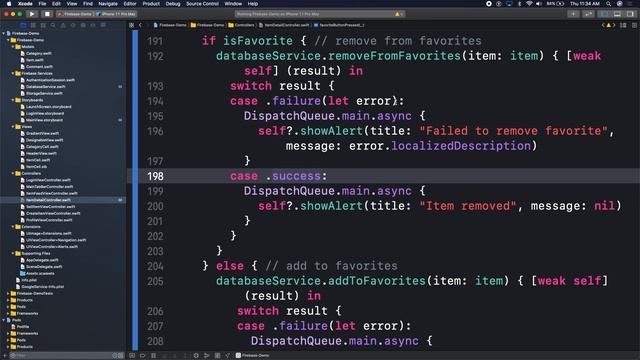Collapse the Controllers folder
The width and height of the screenshot is (640, 360).
(13, 173)
